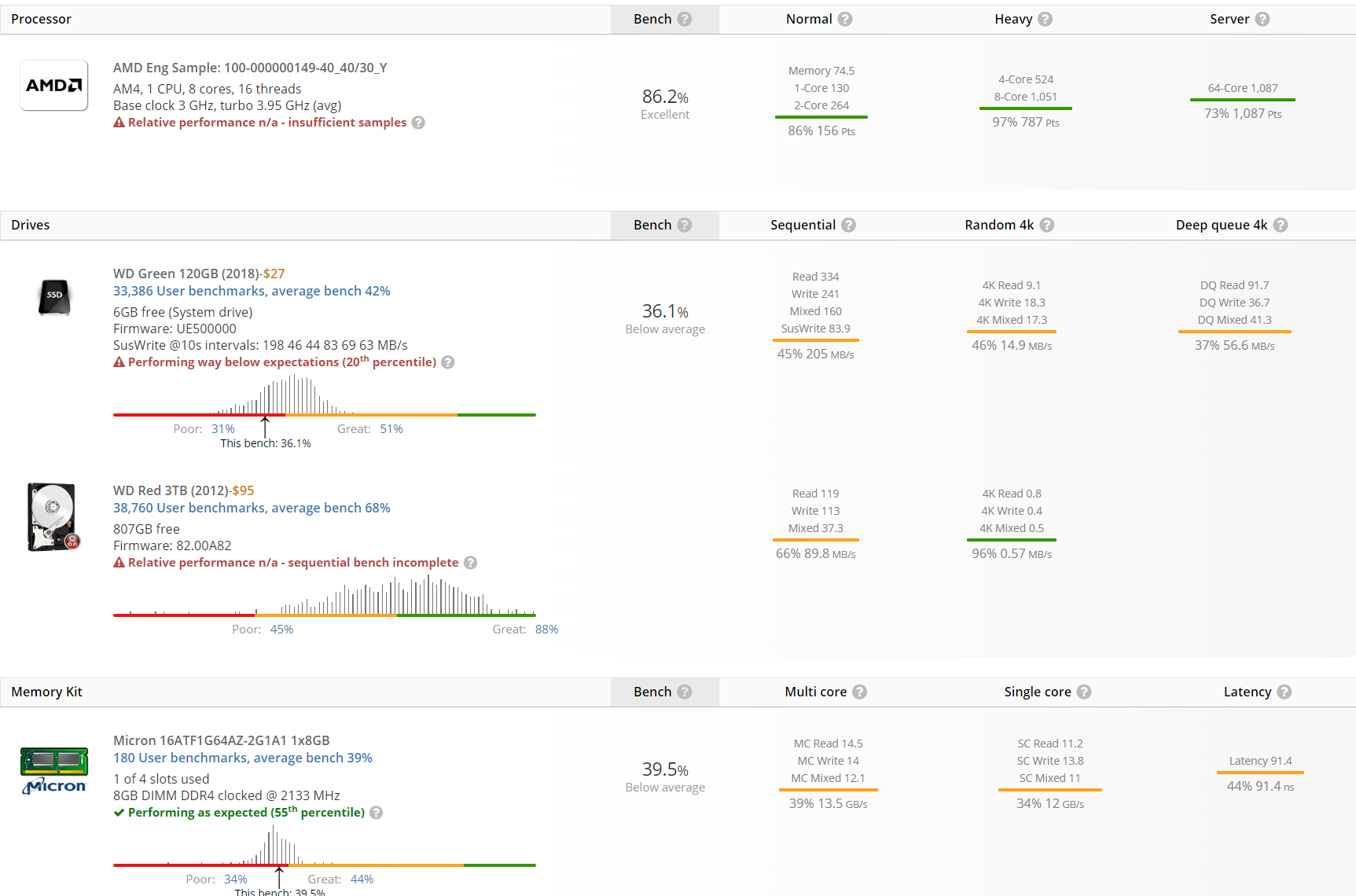Click help icon beside Server column header
The image size is (1356, 896).
click(1262, 19)
